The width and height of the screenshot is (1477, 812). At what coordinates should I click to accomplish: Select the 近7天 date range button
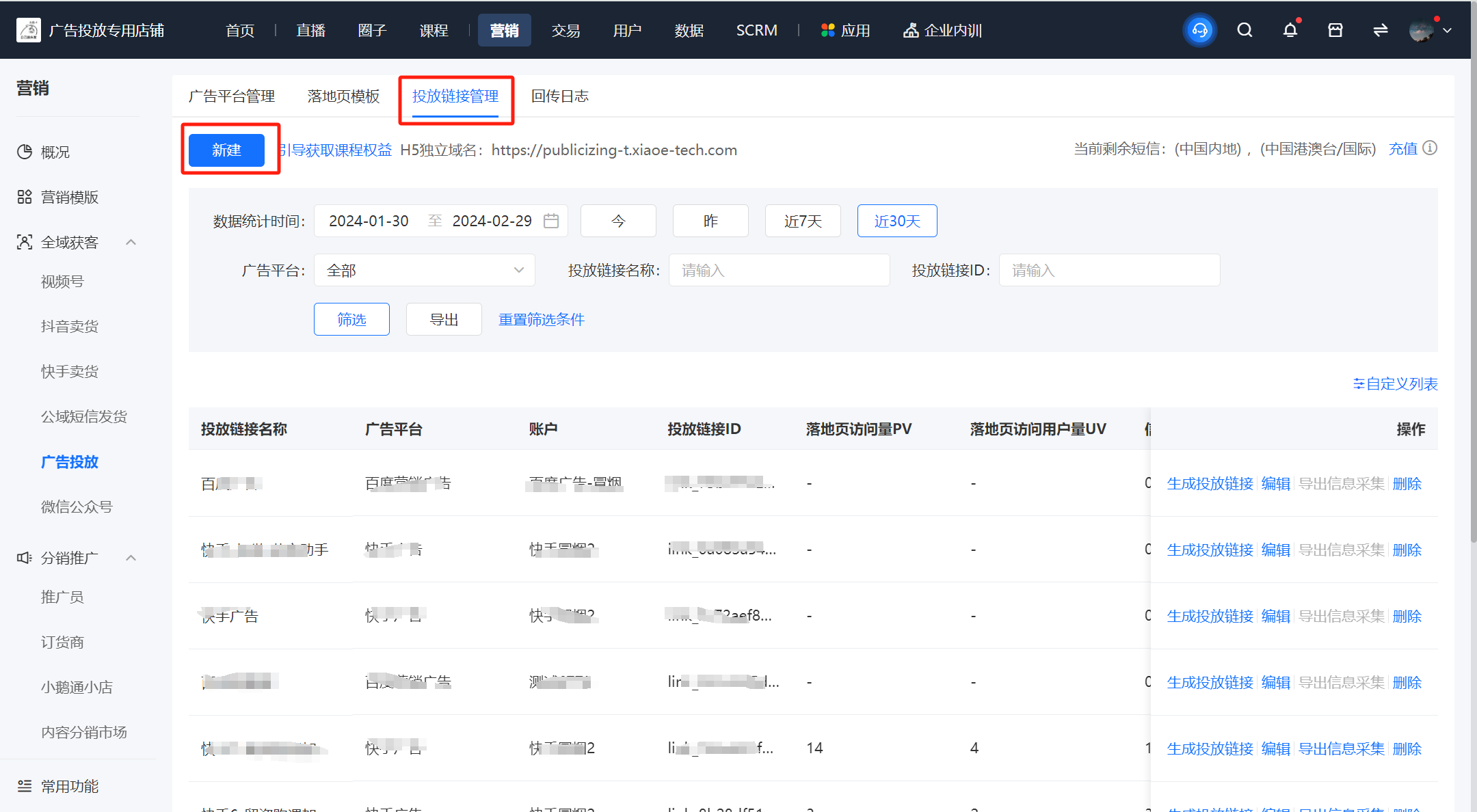tap(803, 221)
